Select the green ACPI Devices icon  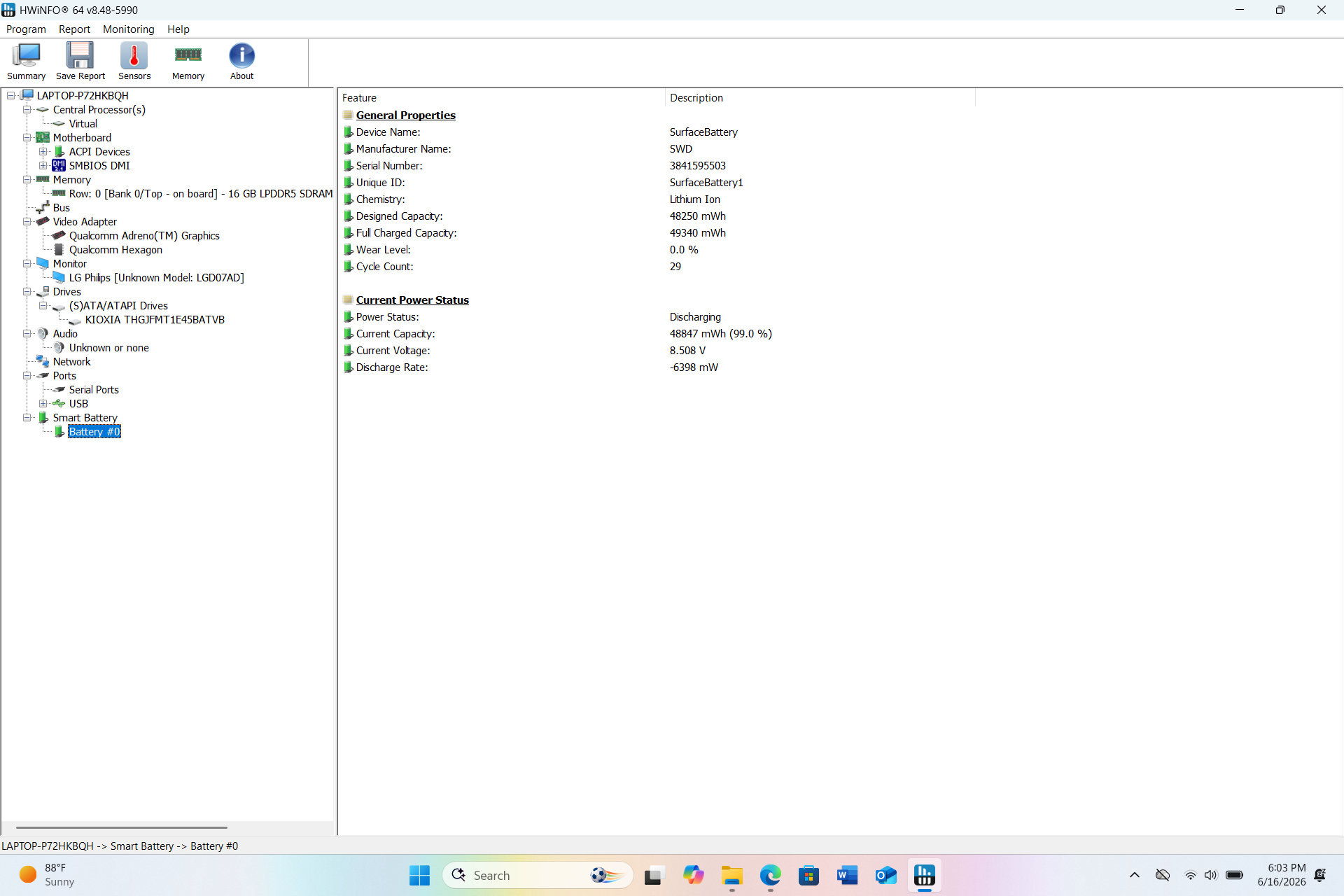click(59, 152)
